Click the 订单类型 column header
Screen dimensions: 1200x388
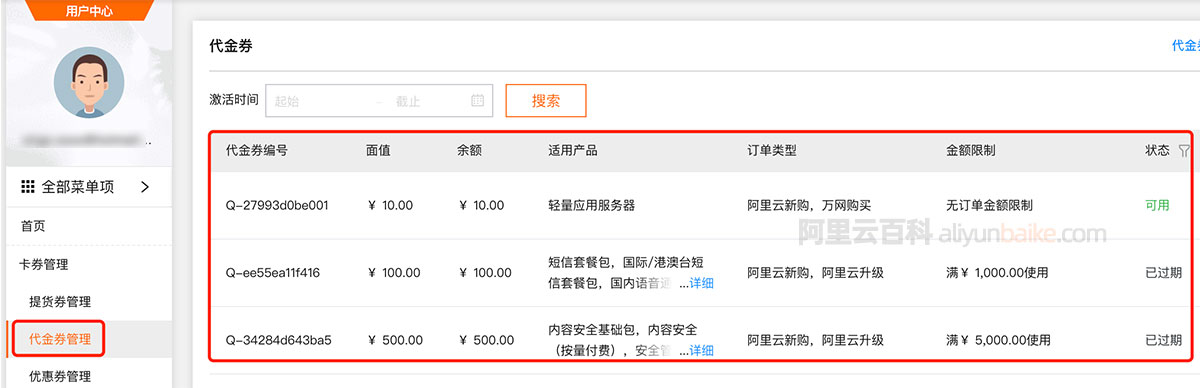click(772, 151)
